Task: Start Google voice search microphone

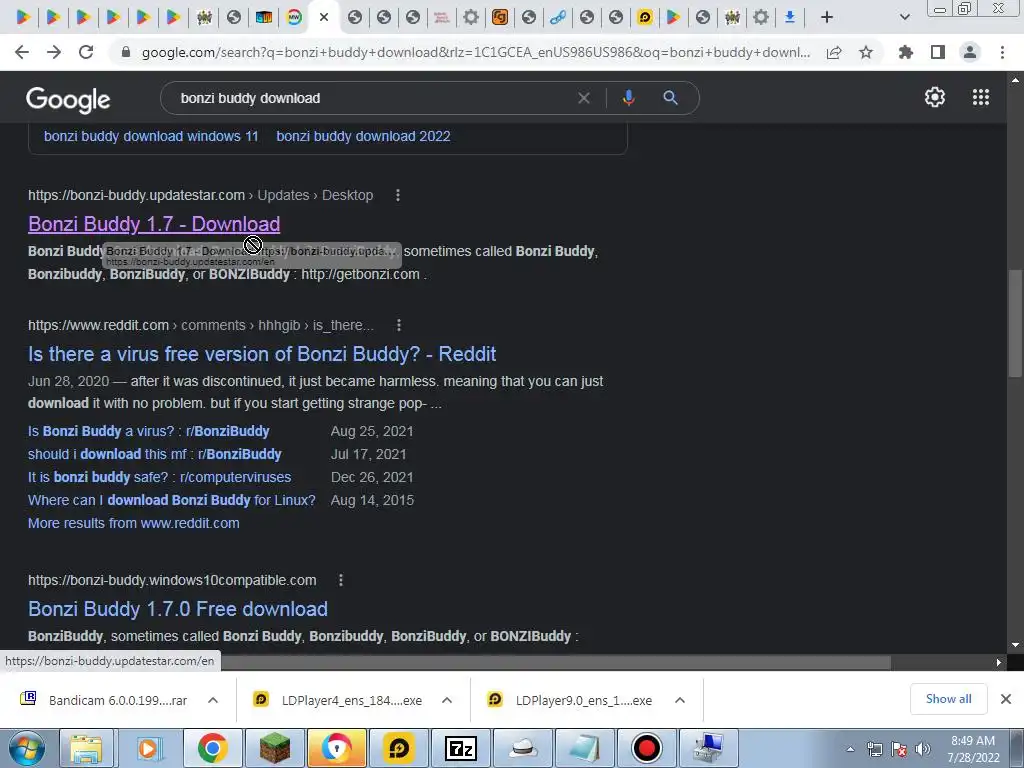Action: point(628,98)
